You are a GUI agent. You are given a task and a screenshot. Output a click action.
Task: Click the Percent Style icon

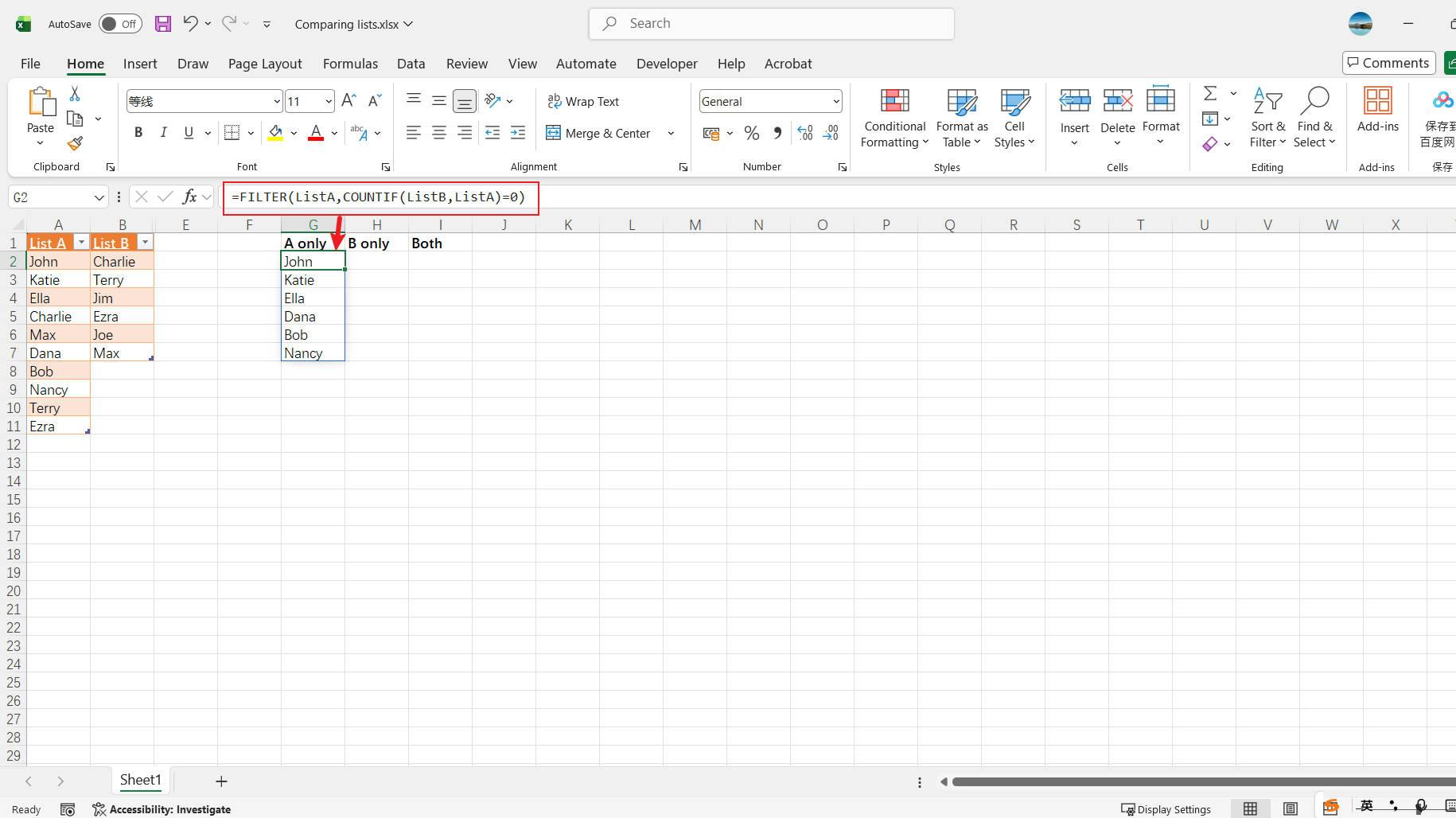(752, 134)
